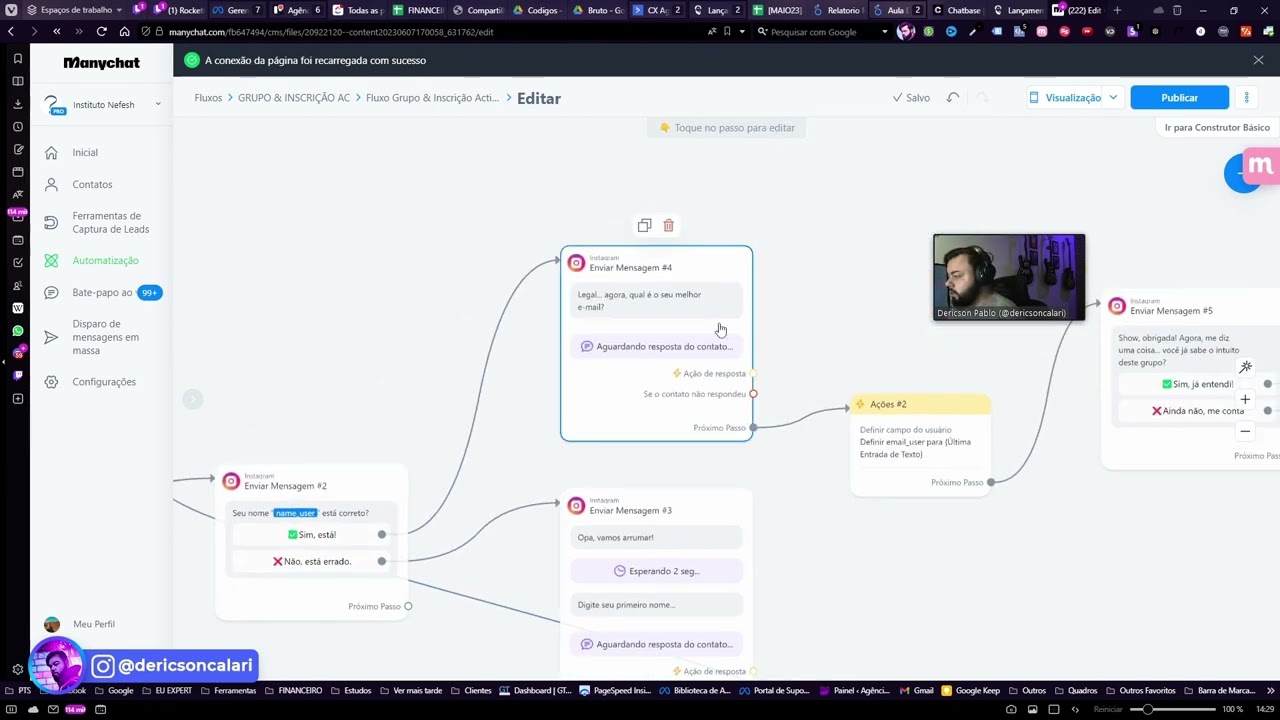Open Fluxo Grupo & Inscrição breadcrumb
The width and height of the screenshot is (1280, 720).
coord(432,98)
